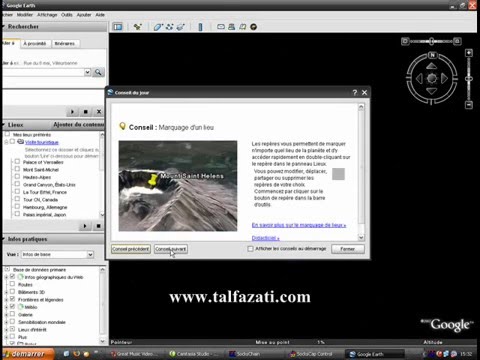
Task: Click the Conseil suivant button
Action: tap(171, 249)
